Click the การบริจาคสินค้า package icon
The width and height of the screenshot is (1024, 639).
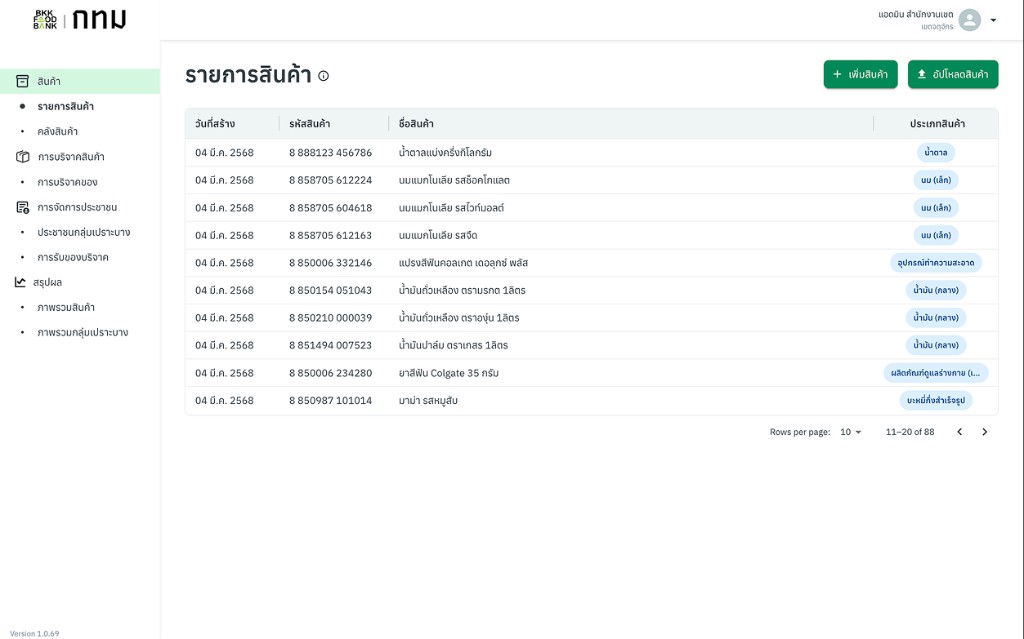[22, 157]
